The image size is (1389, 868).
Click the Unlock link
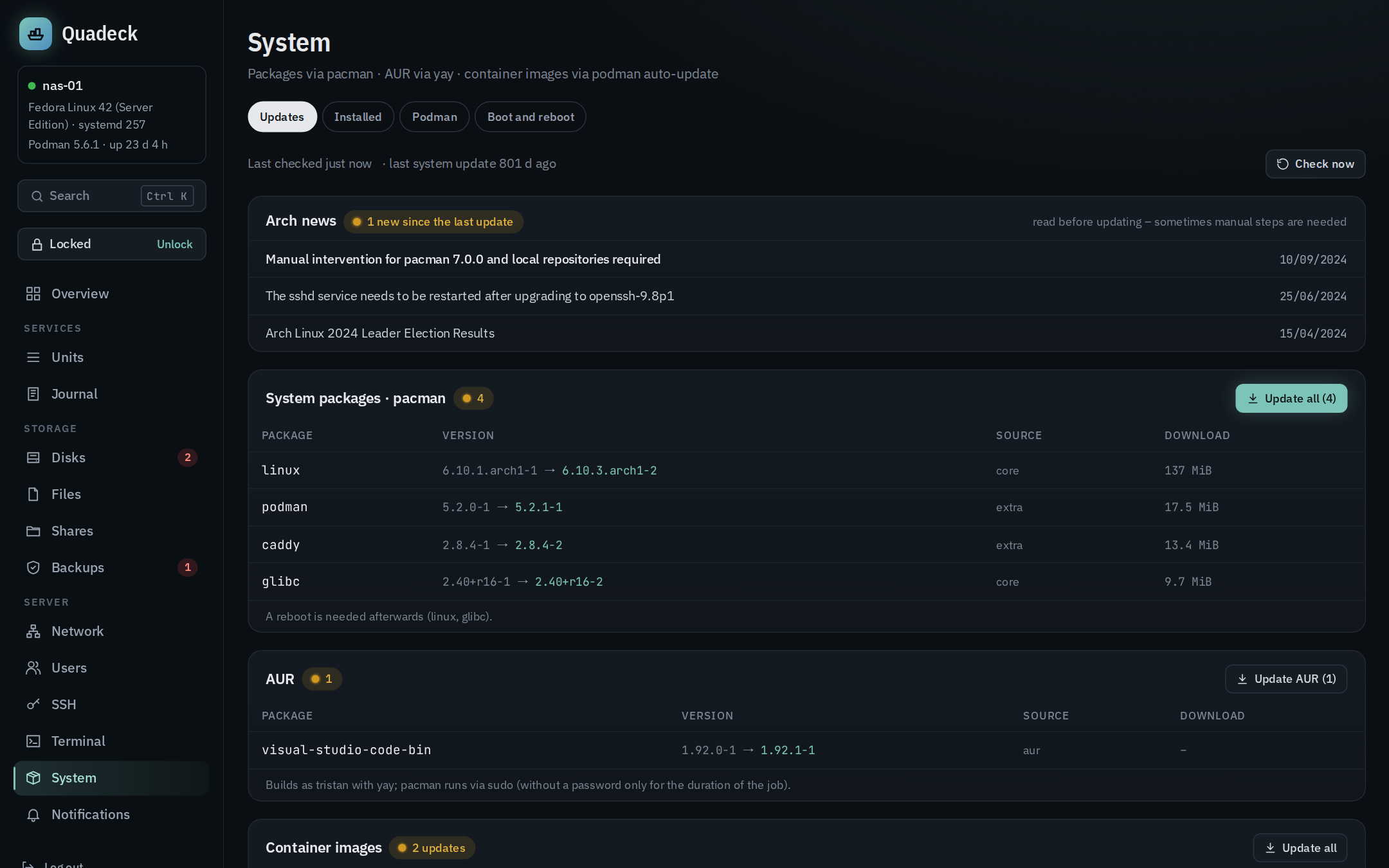(175, 244)
